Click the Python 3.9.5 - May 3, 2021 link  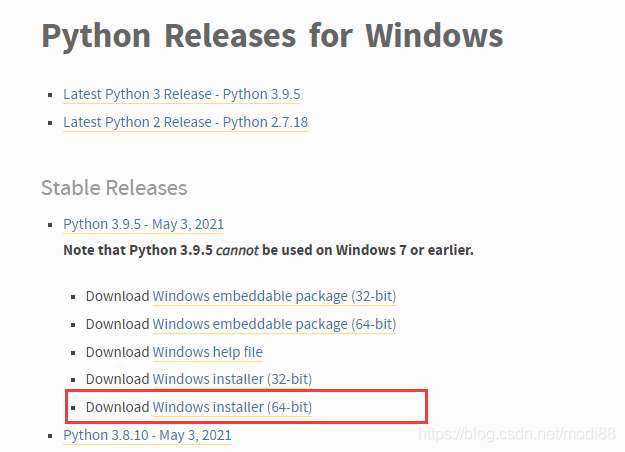coord(147,224)
